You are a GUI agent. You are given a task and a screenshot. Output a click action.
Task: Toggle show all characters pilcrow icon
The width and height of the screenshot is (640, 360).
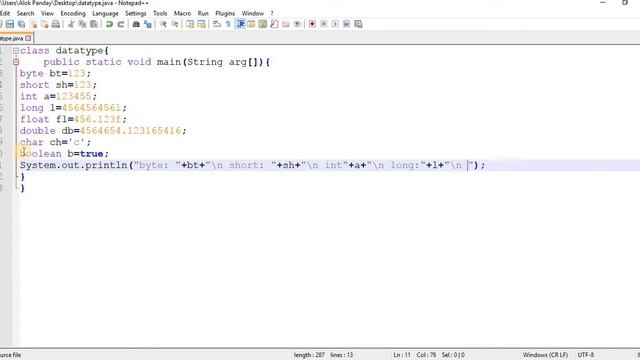point(228,24)
